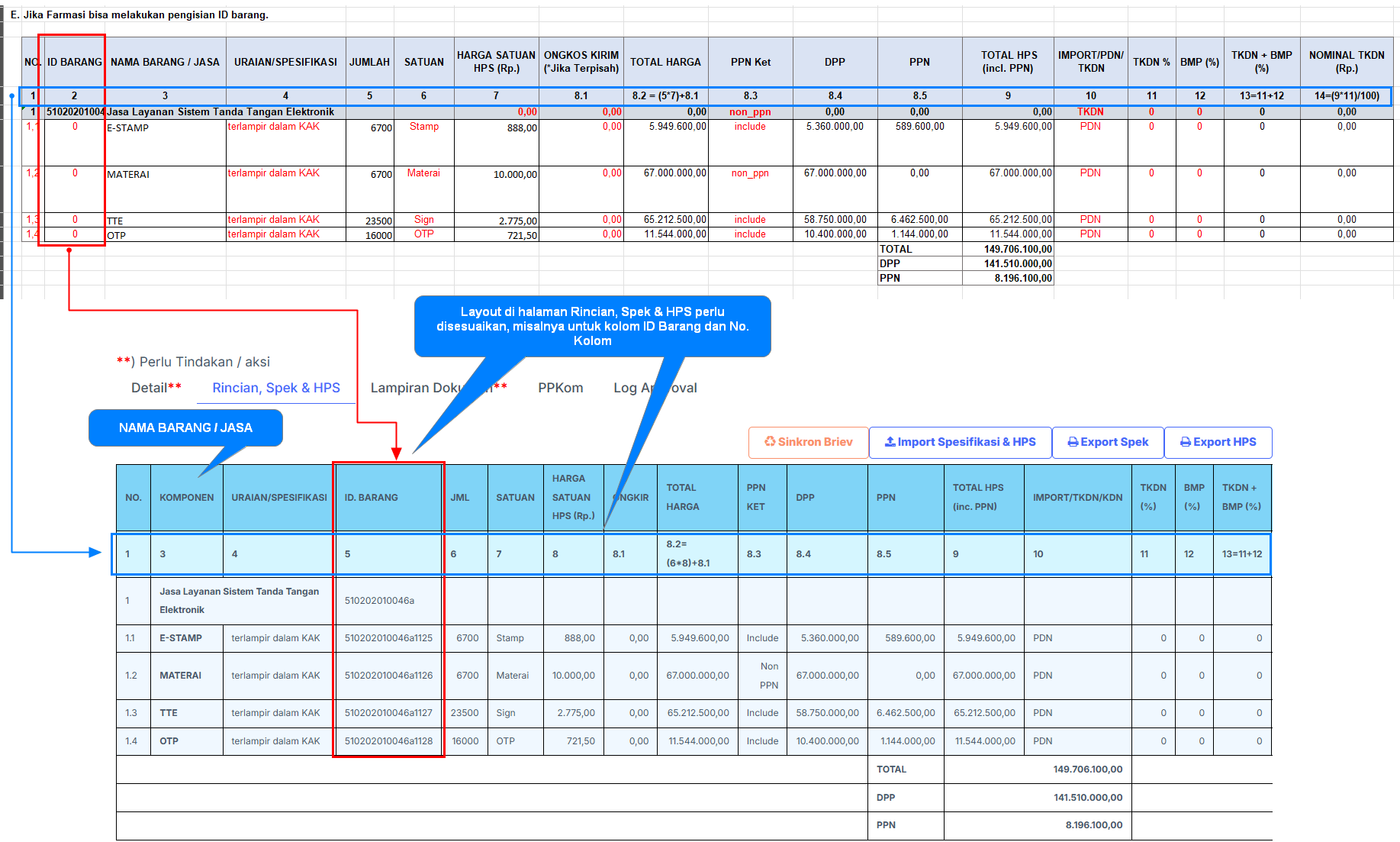The width and height of the screenshot is (1400, 842).
Task: Click the blue Layout di halaman Rincian callout
Action: click(592, 326)
